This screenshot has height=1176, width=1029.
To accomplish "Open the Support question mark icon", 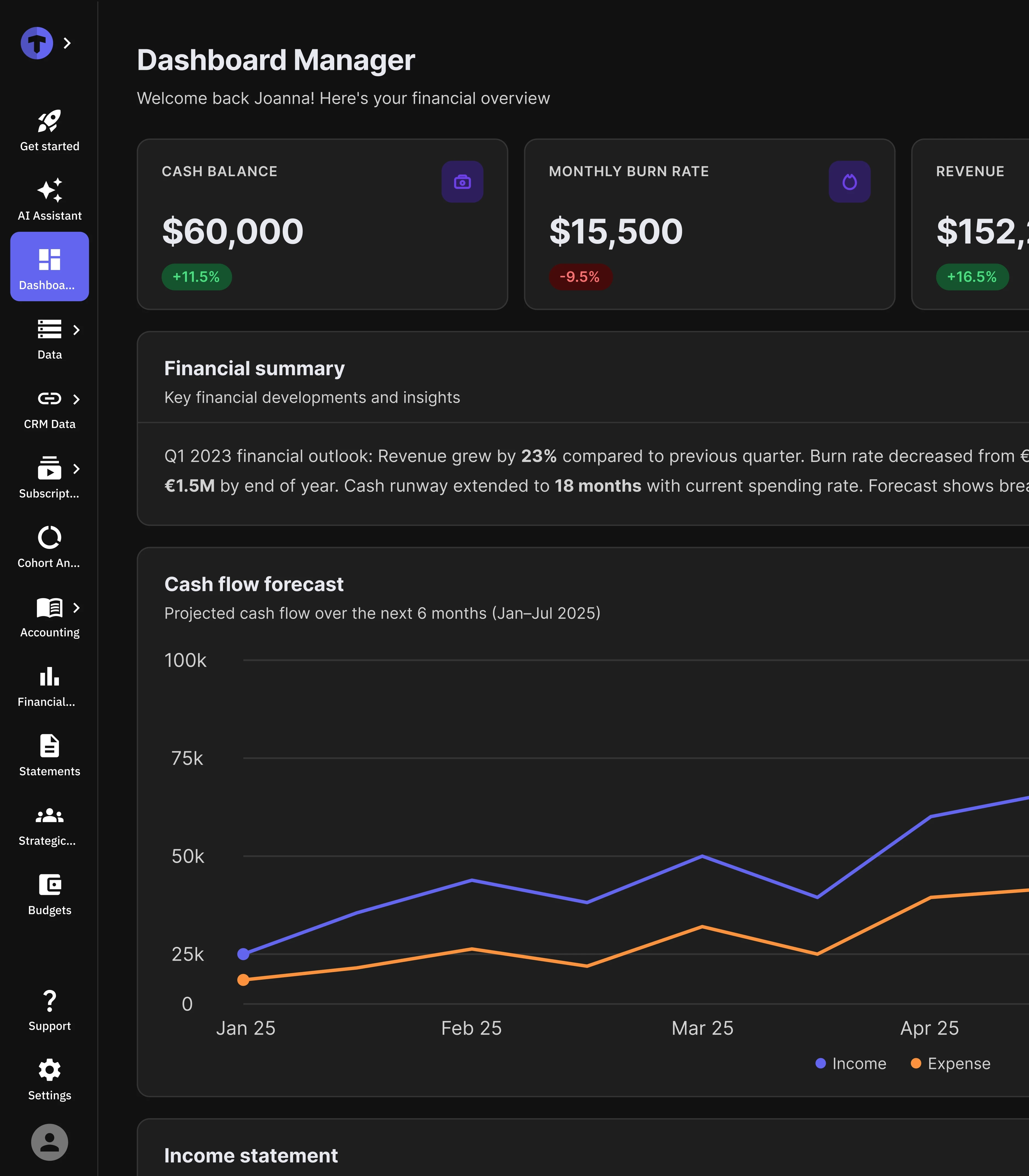I will 49,1001.
